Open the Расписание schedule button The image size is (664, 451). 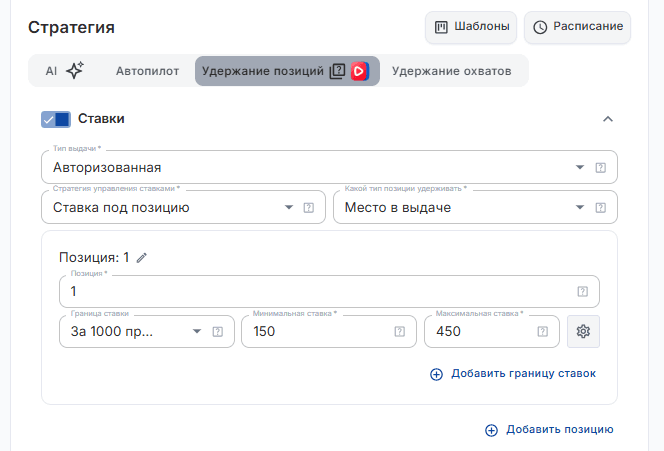click(x=578, y=27)
